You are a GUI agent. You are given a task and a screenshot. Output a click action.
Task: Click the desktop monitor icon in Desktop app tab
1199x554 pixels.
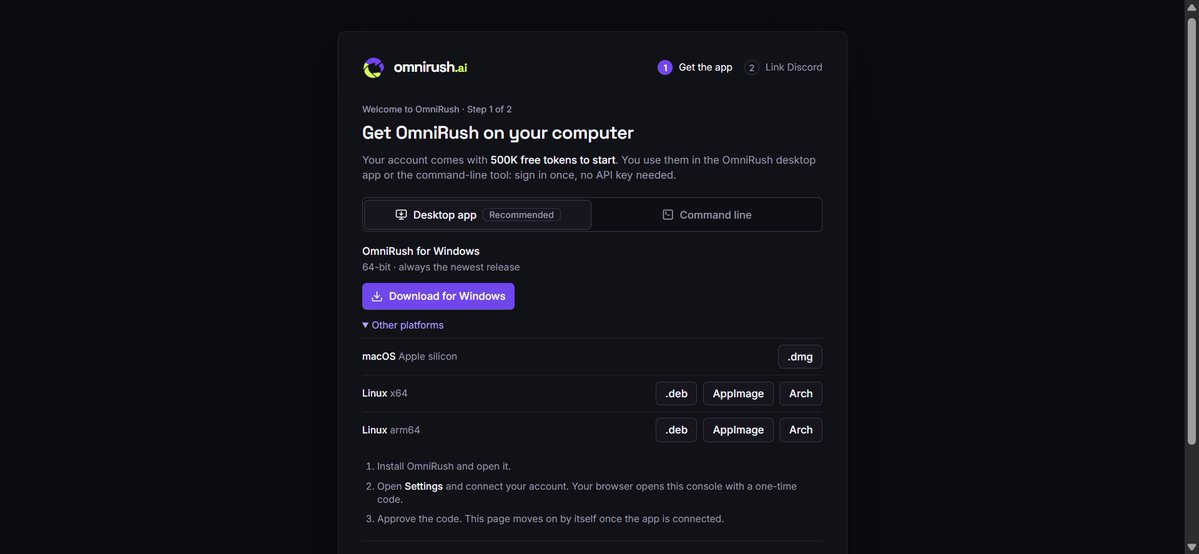coord(401,215)
